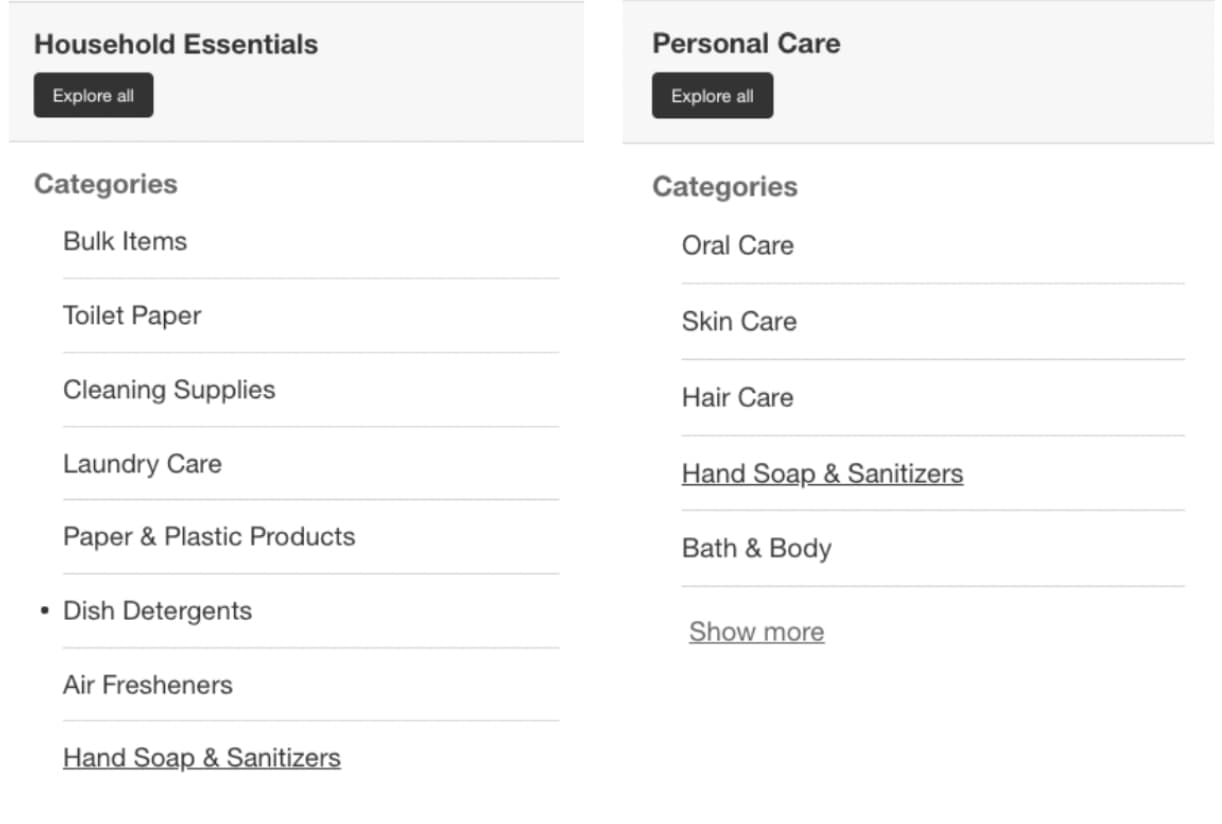Image resolution: width=1222 pixels, height=824 pixels.
Task: Browse the Hair Care category
Action: point(736,397)
